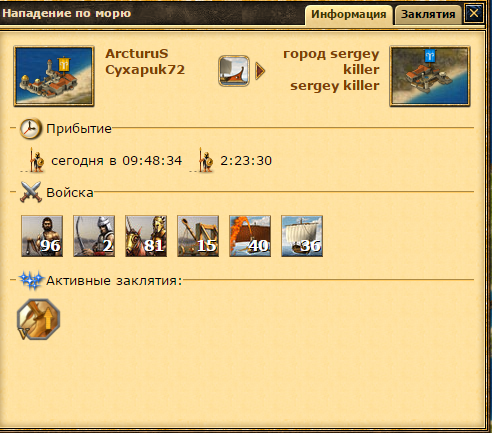
Task: Switch to the Информация tab
Action: point(349,15)
